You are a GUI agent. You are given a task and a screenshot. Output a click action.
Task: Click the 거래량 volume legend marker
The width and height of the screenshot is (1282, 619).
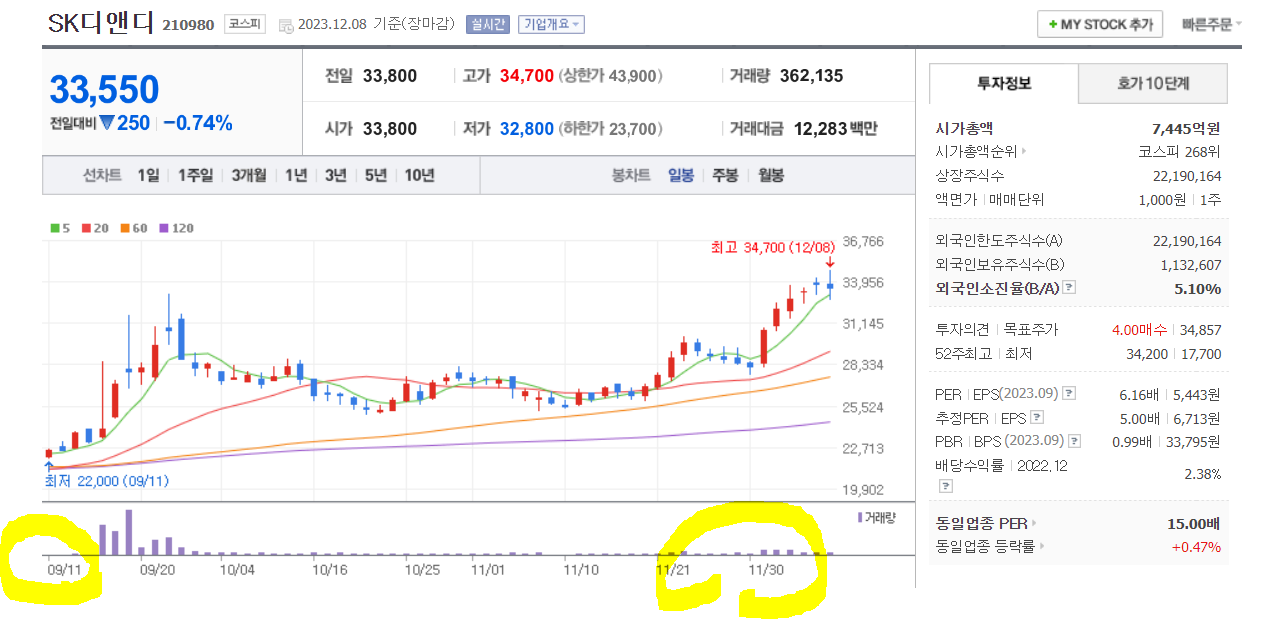pos(859,517)
